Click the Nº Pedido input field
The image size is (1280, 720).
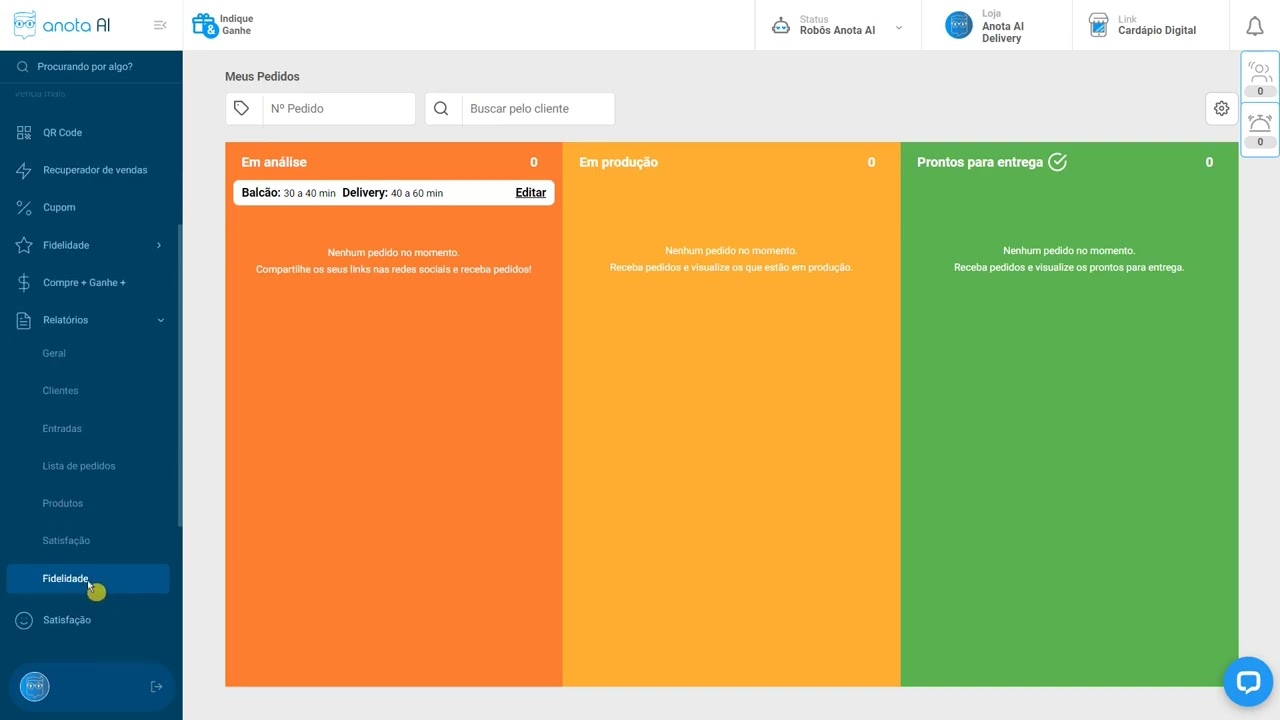pos(338,109)
